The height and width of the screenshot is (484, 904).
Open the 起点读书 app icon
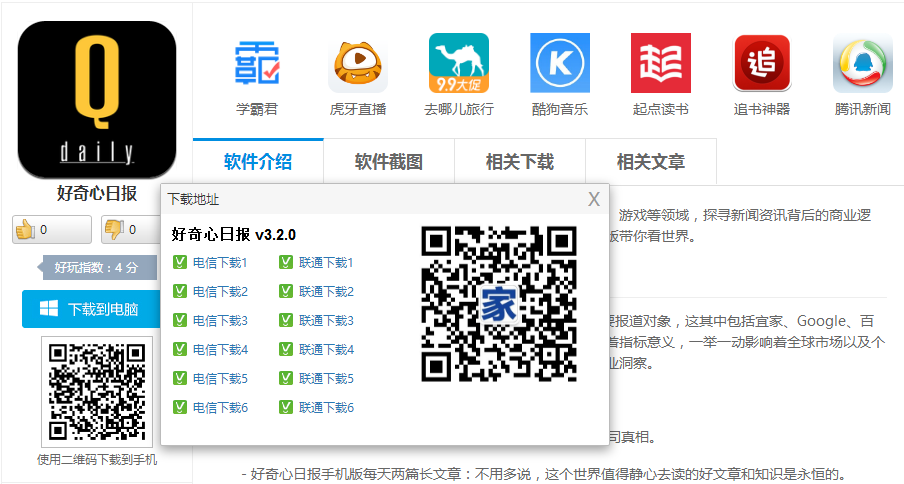pyautogui.click(x=661, y=63)
